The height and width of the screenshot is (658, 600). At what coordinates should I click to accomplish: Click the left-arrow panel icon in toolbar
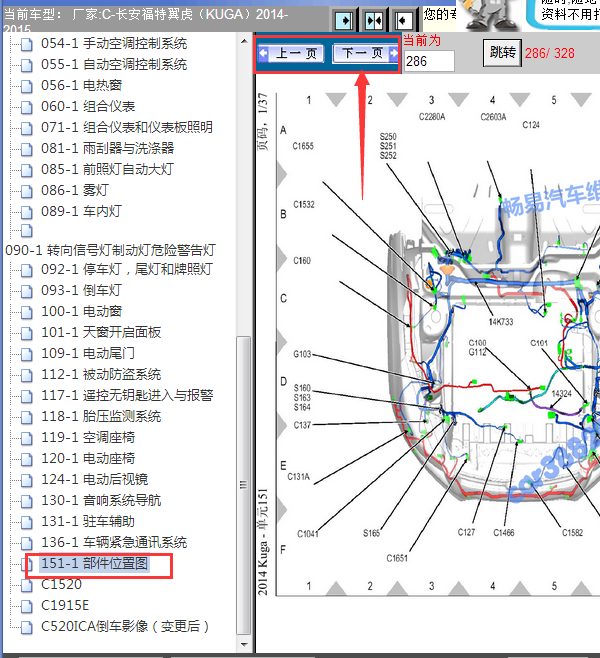coord(404,20)
